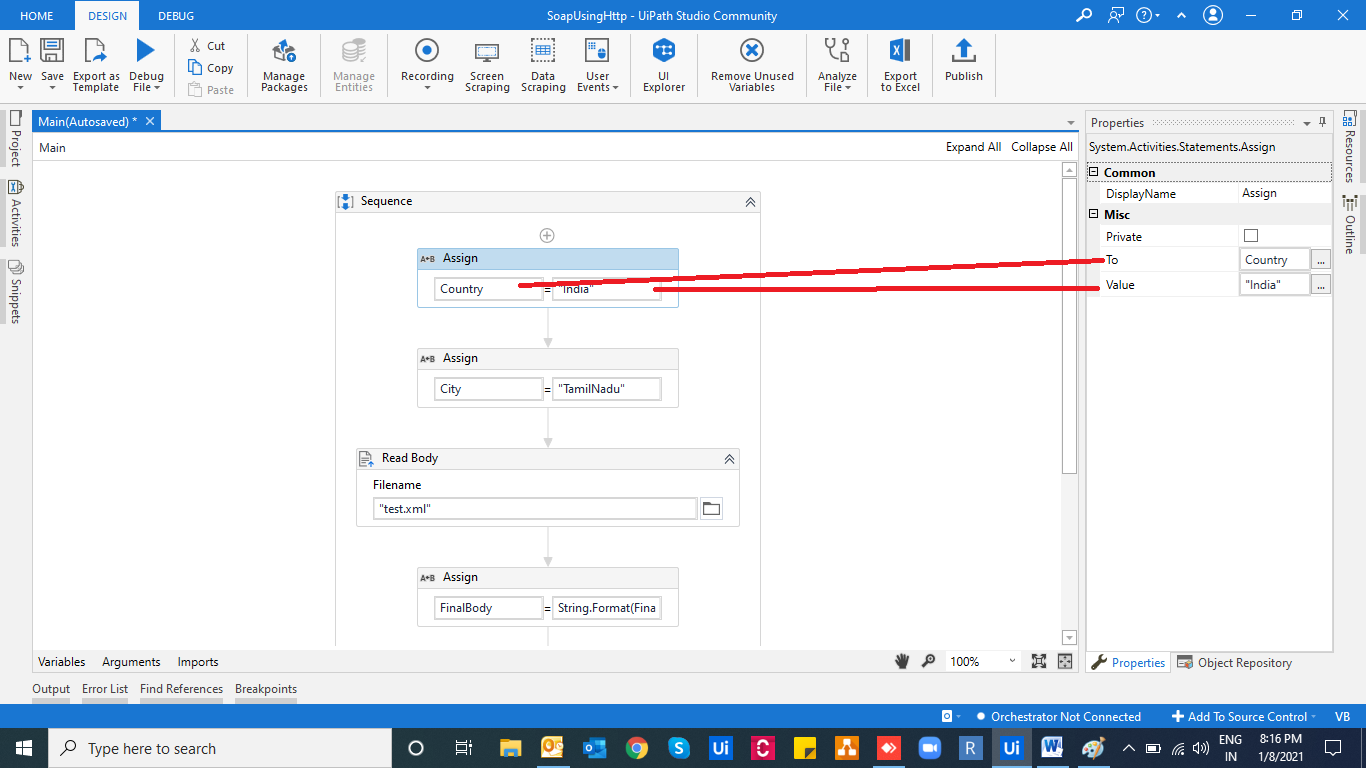Open the zoom percentage dropdown
Viewport: 1366px width, 768px height.
click(1013, 661)
